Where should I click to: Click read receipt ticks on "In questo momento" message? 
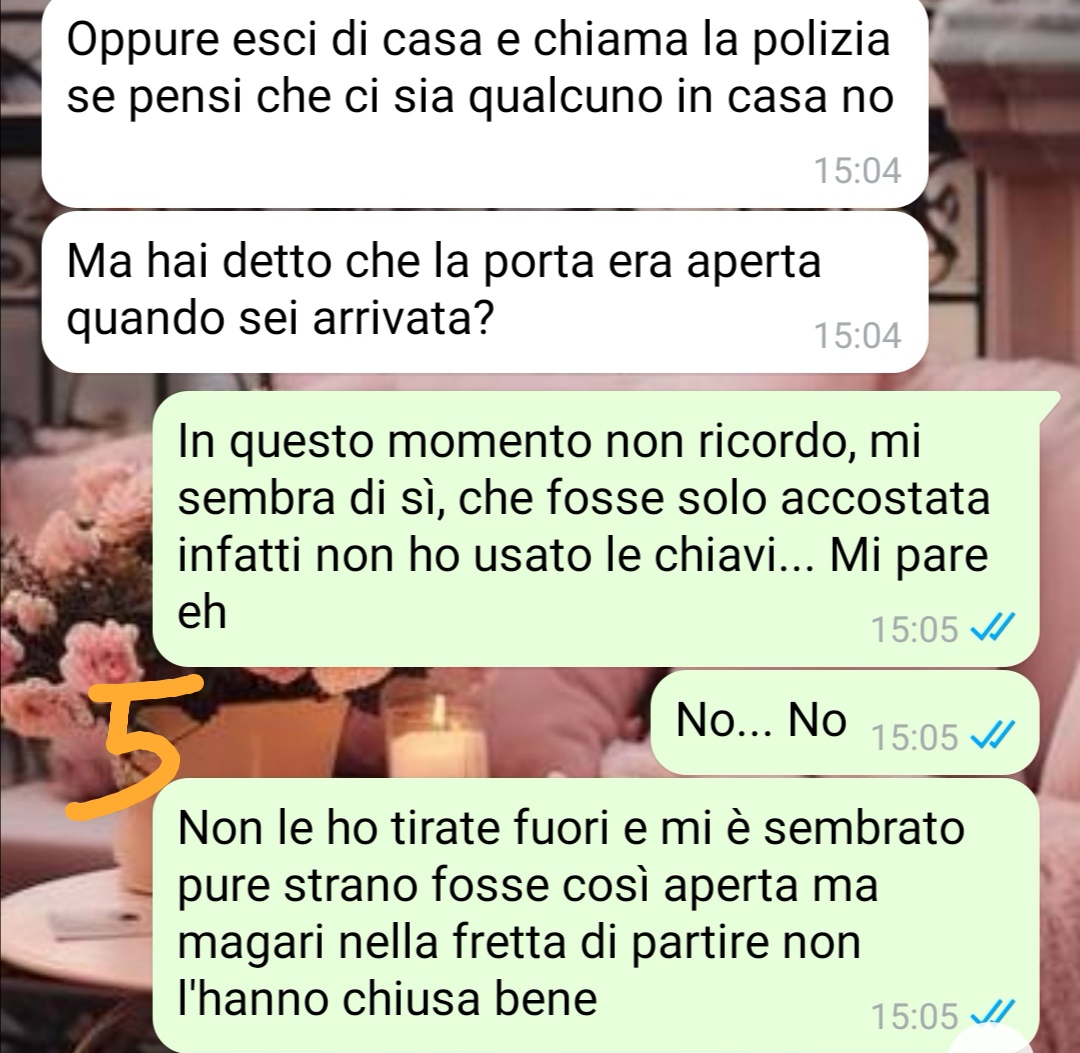pos(993,629)
